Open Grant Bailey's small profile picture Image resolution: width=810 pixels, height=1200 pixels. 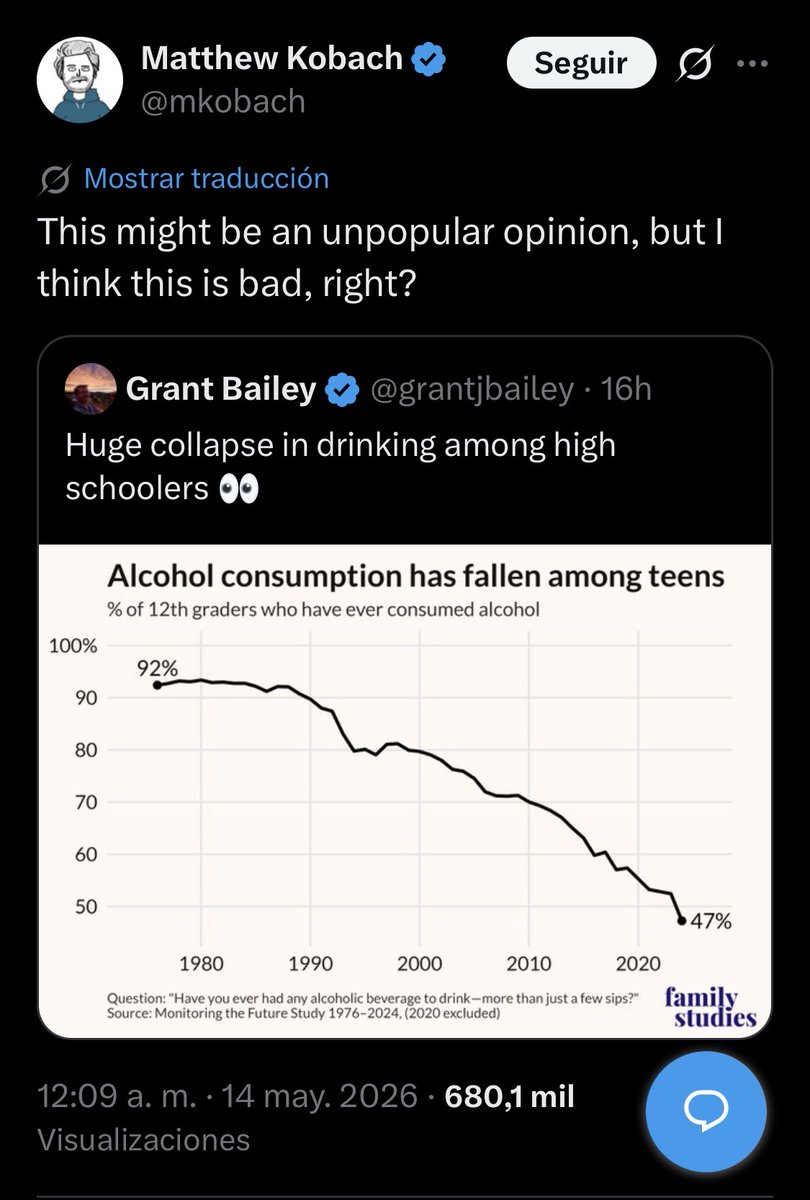point(89,389)
